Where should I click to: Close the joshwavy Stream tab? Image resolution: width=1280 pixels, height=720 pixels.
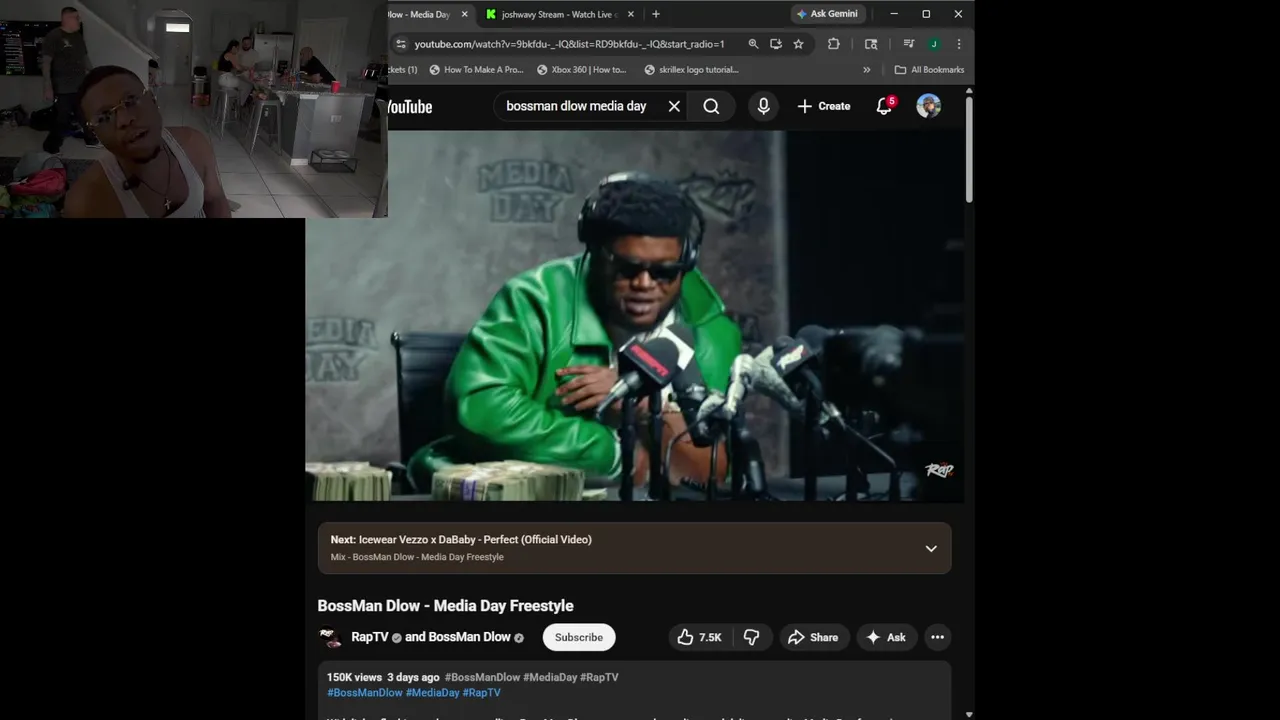point(631,14)
